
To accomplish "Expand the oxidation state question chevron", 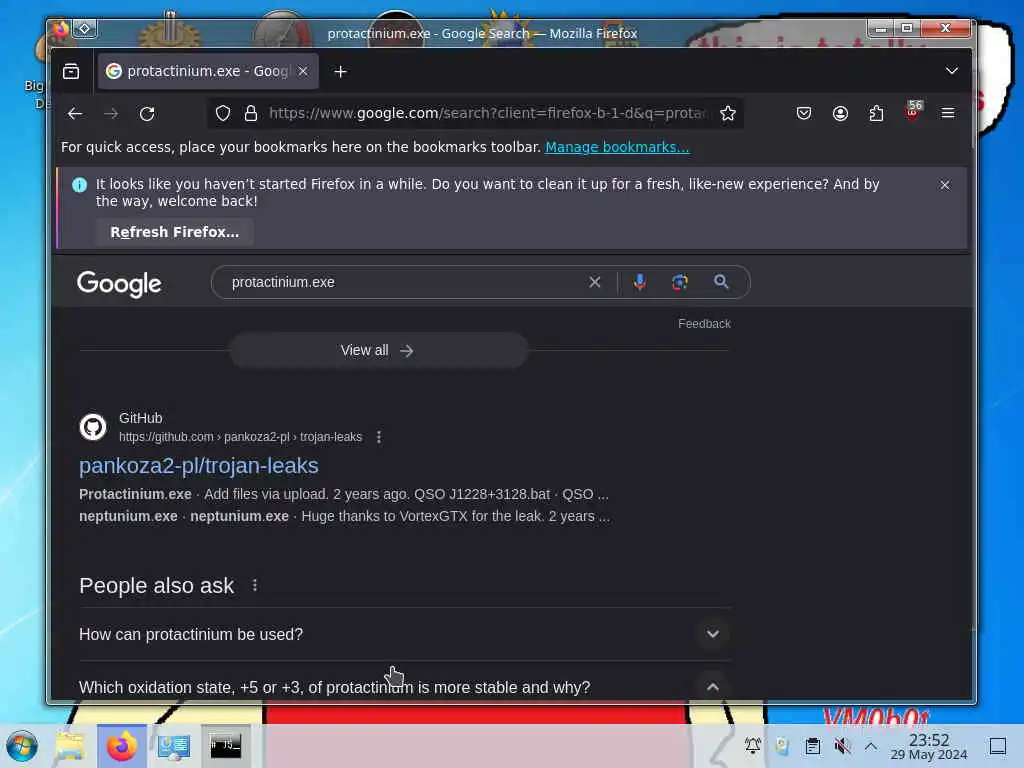I will pyautogui.click(x=712, y=687).
